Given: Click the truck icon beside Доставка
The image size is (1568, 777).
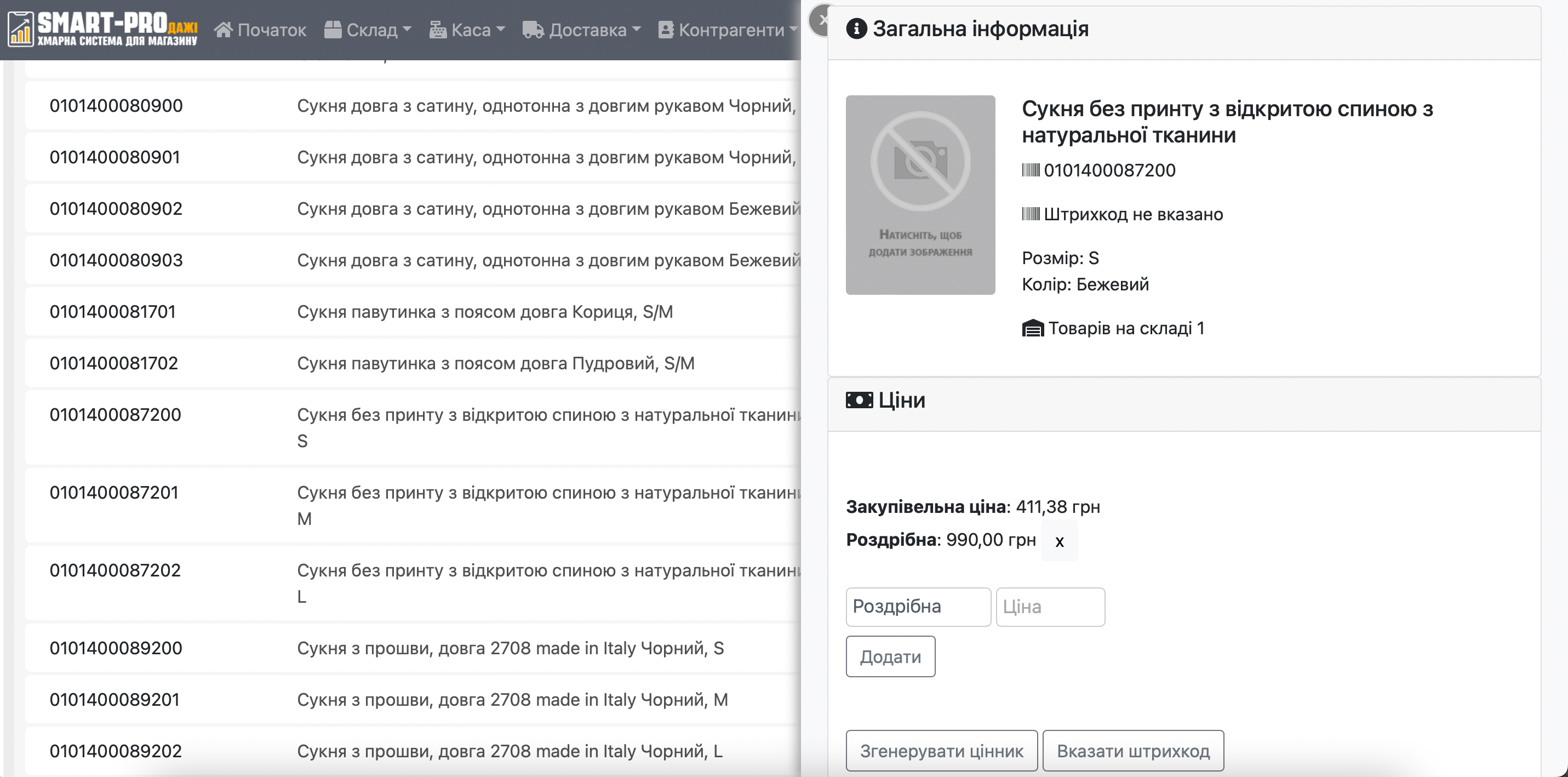Looking at the screenshot, I should tap(533, 30).
